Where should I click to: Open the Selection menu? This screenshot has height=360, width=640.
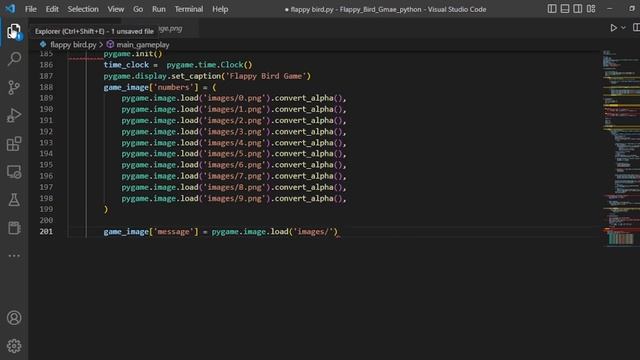83,9
